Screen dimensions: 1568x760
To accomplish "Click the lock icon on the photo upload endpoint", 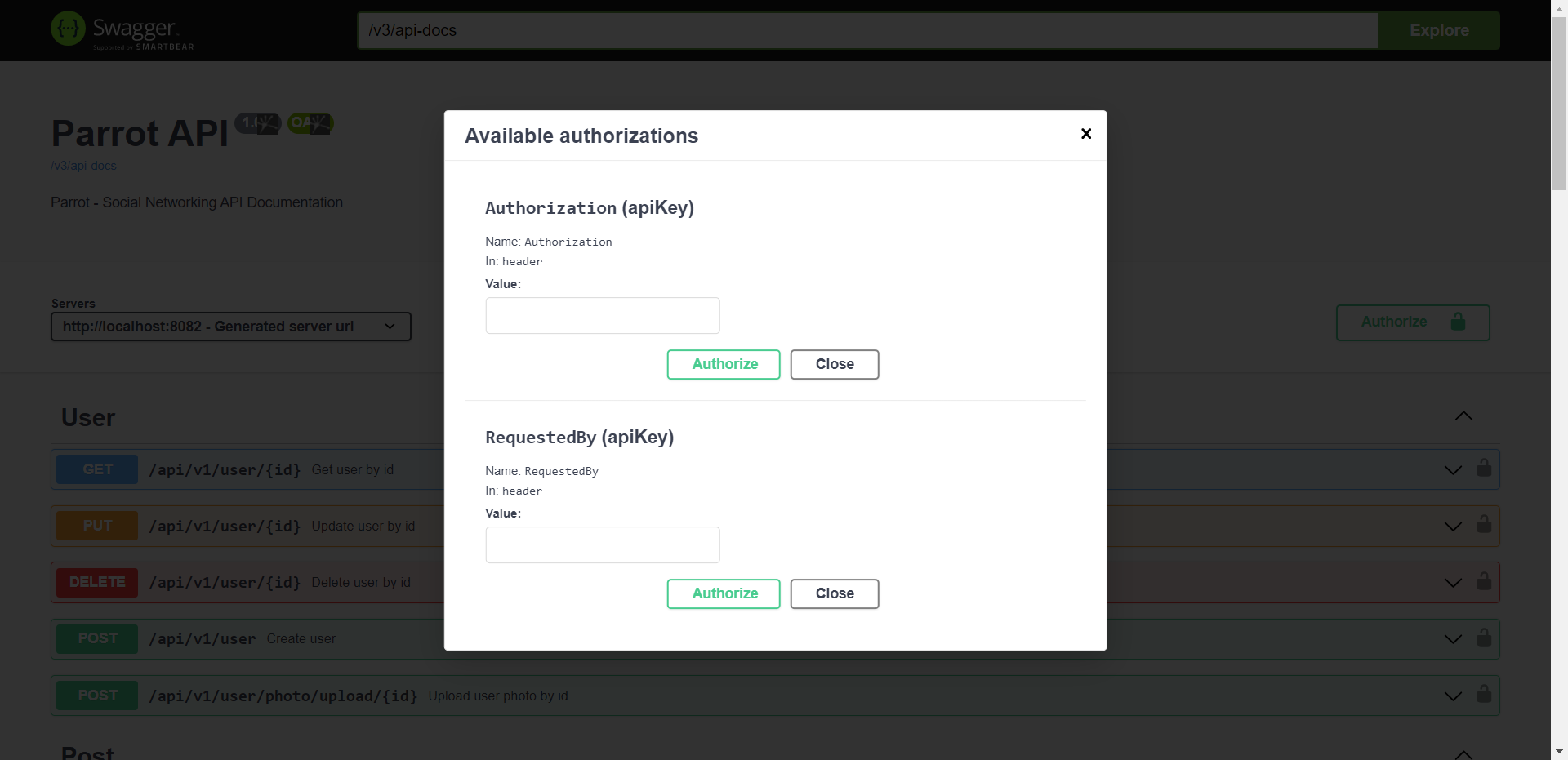I will 1485,695.
